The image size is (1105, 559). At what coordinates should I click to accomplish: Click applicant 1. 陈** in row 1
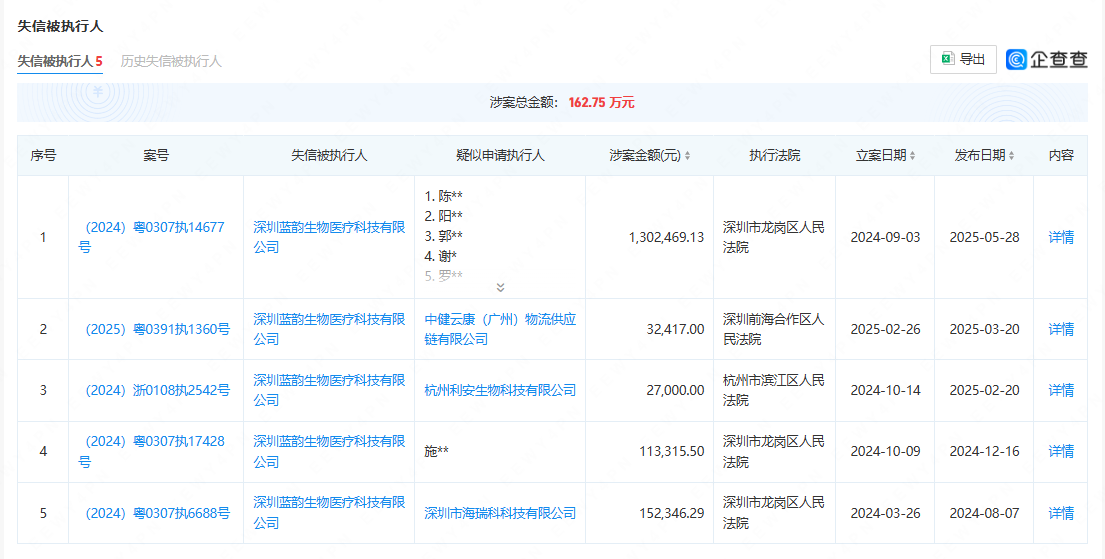443,196
